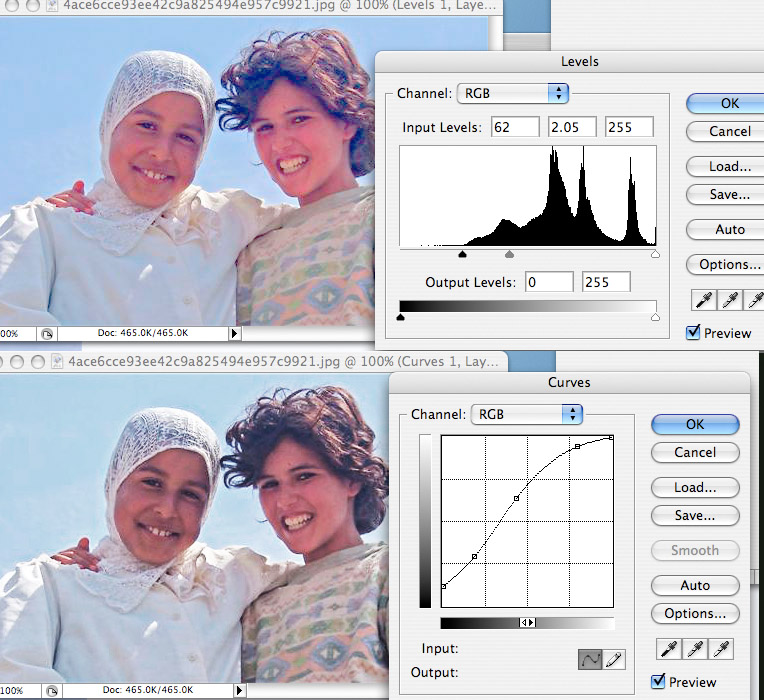
Task: Click the Levels black input slider triangle
Action: tap(462, 255)
